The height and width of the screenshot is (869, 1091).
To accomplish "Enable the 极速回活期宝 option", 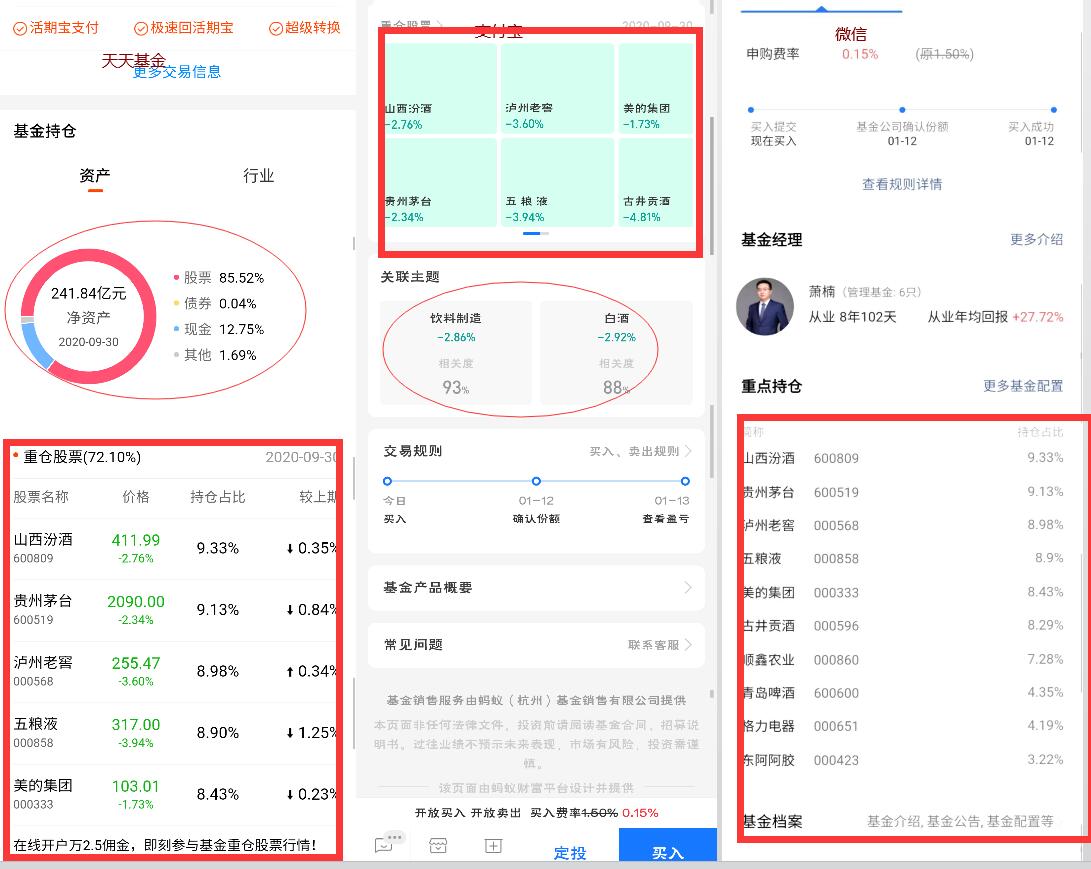I will [183, 29].
